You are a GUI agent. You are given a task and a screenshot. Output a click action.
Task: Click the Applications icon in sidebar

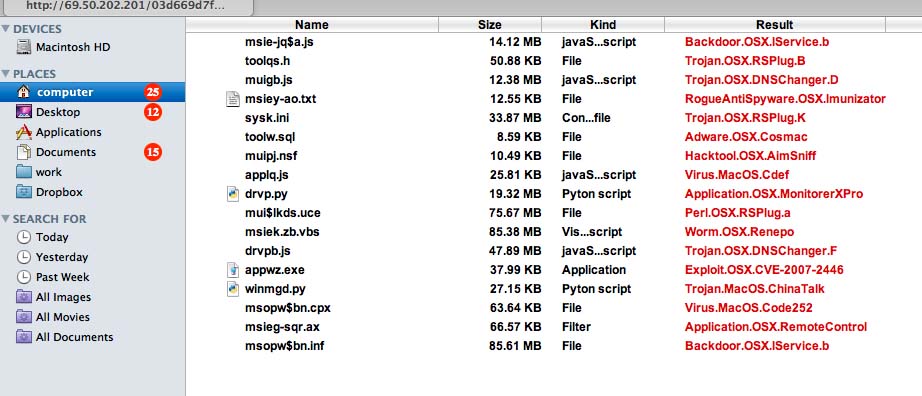click(24, 132)
